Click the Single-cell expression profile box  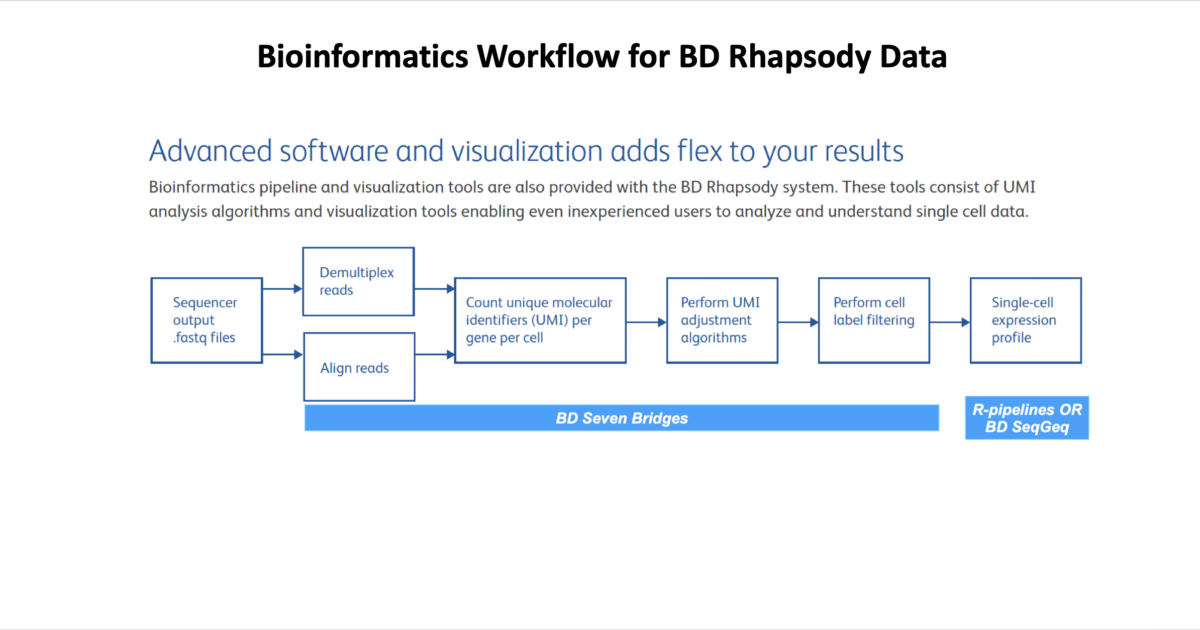(x=1025, y=320)
